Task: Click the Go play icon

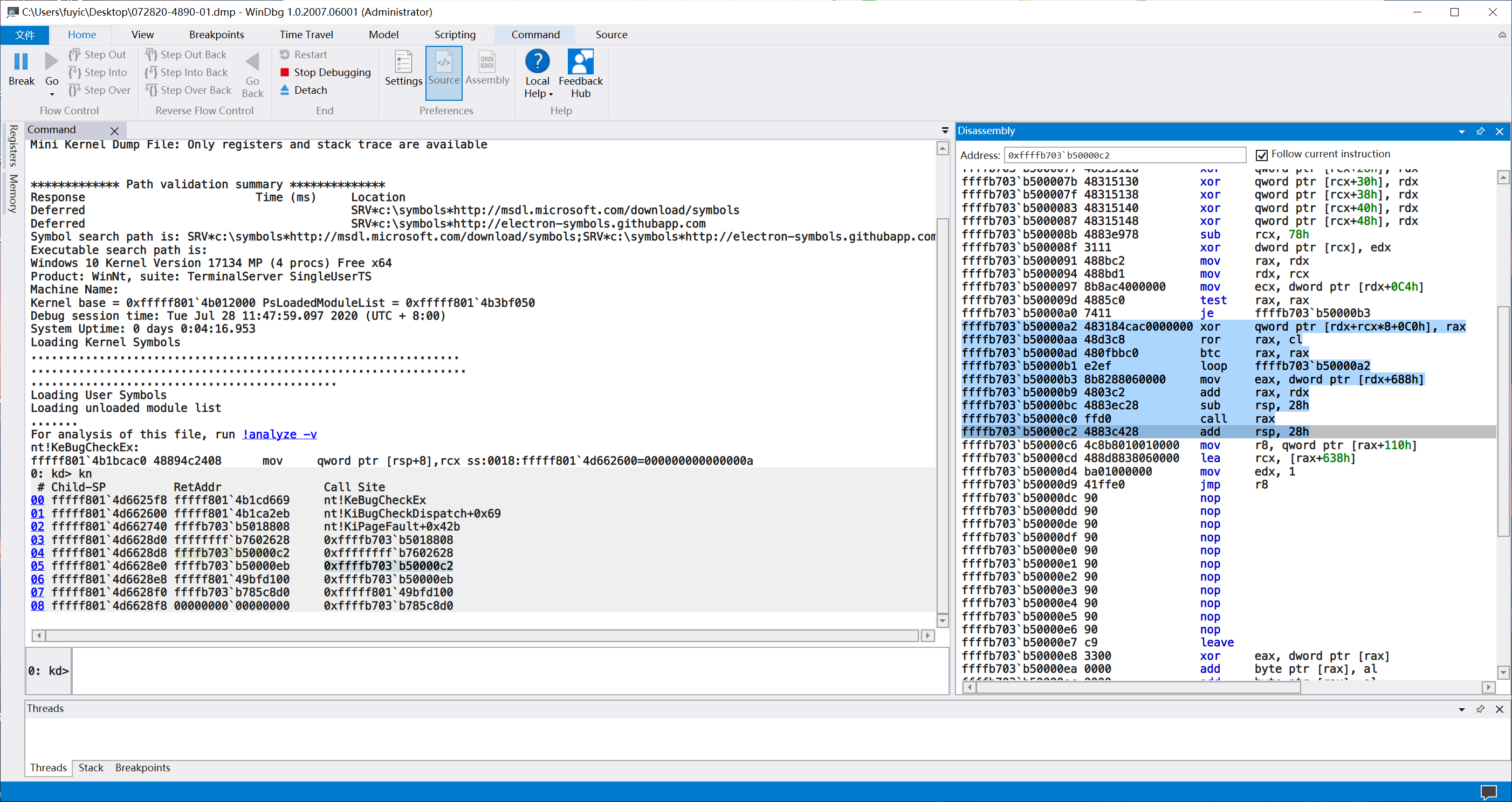Action: tap(52, 61)
